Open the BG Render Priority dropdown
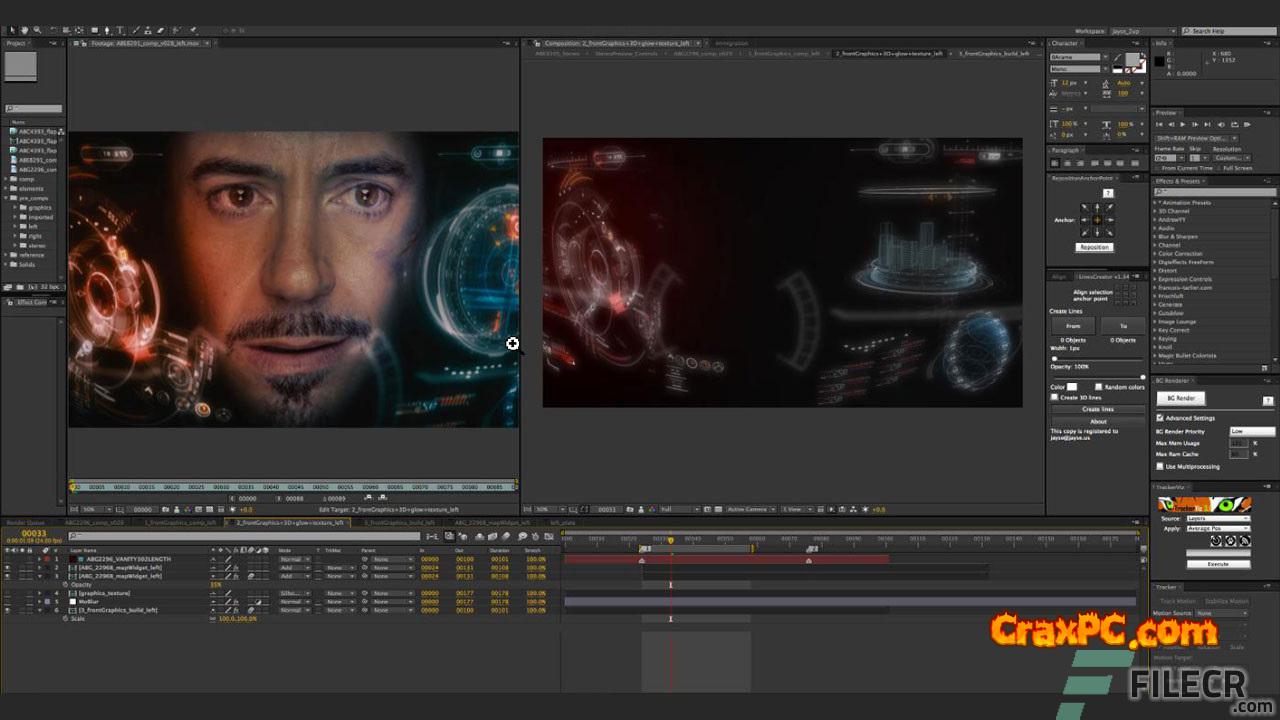1280x720 pixels. 1252,431
